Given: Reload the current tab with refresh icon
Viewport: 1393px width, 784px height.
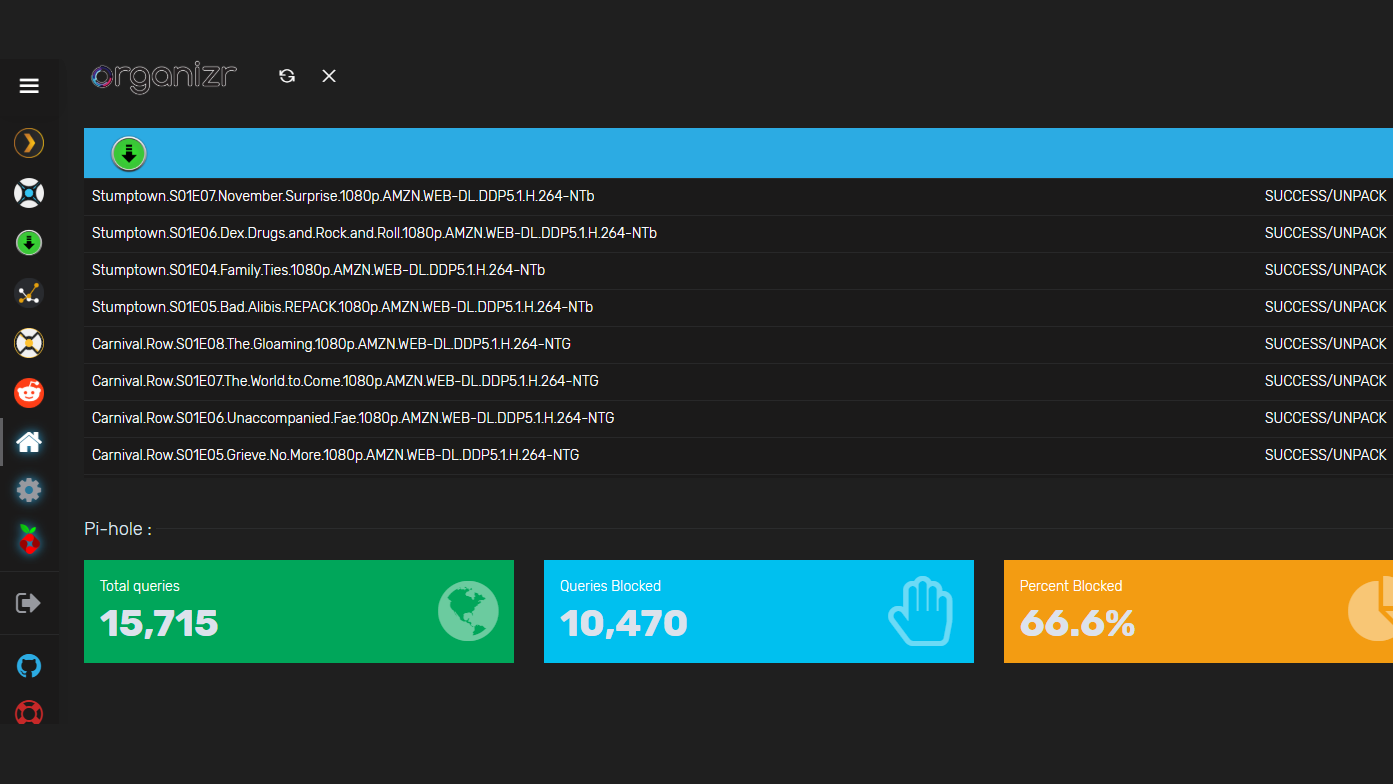Looking at the screenshot, I should pos(287,76).
